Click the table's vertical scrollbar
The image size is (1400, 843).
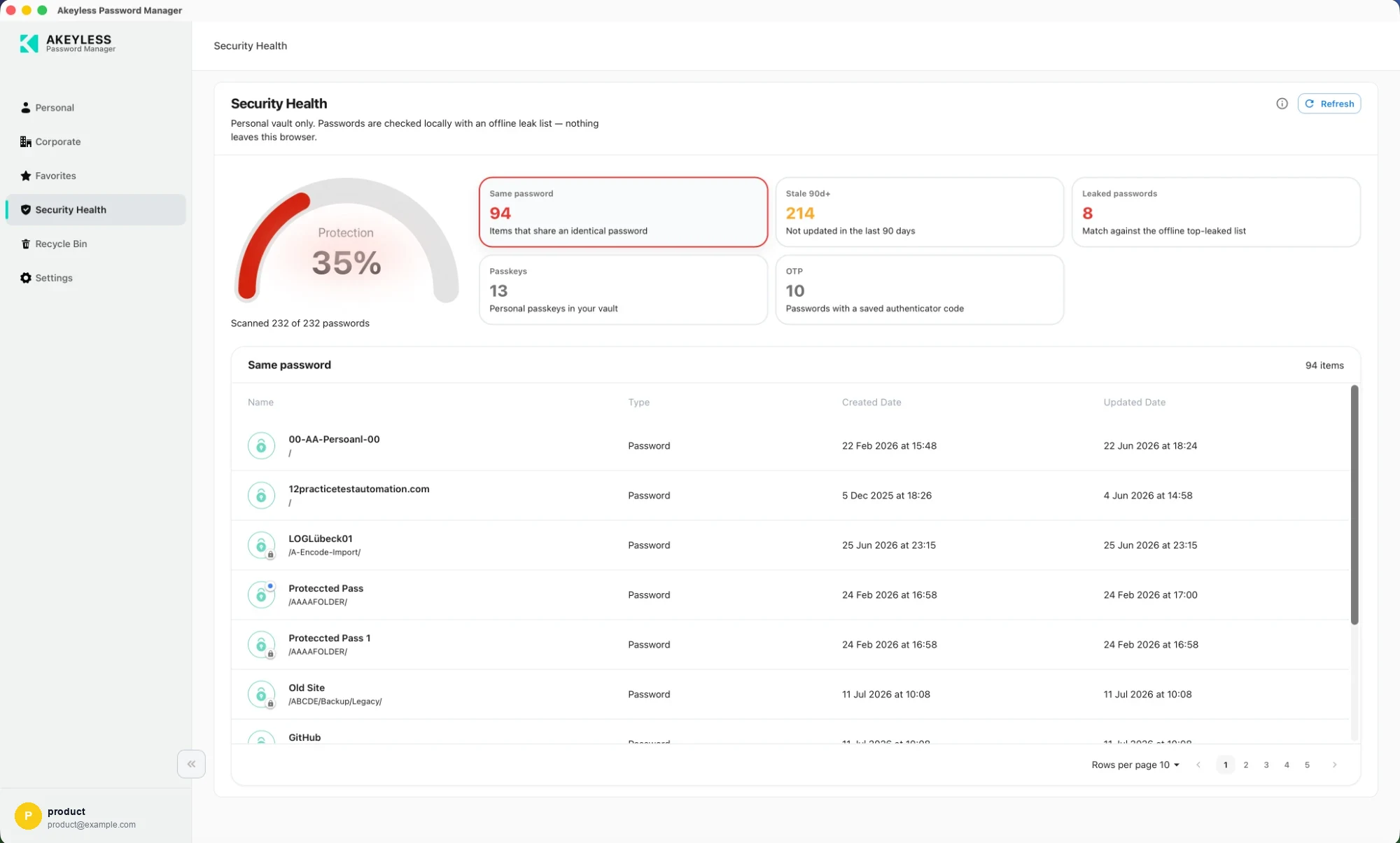pos(1354,504)
